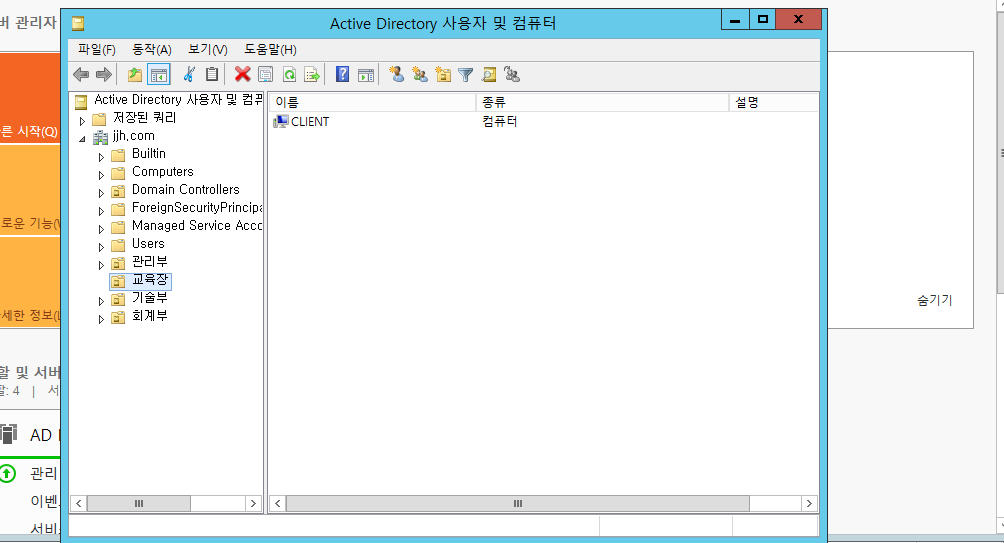The height and width of the screenshot is (543, 1004).
Task: Open the Properties toolbar icon
Action: pos(265,75)
